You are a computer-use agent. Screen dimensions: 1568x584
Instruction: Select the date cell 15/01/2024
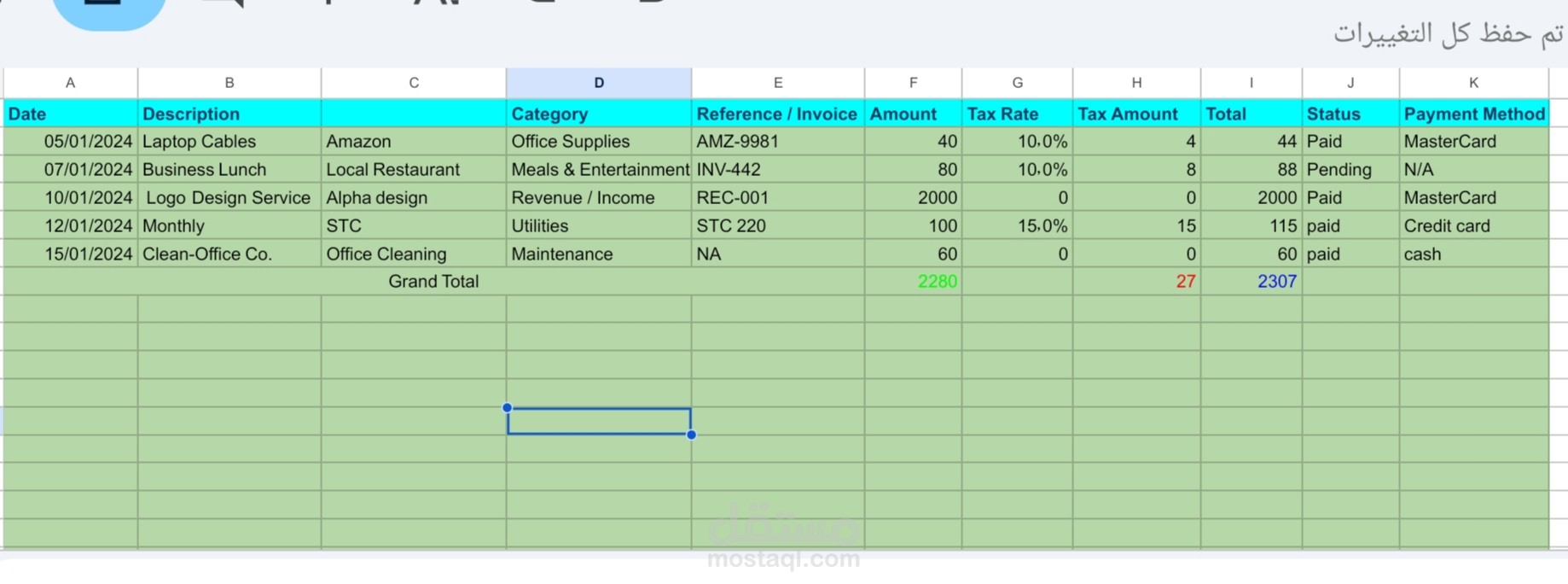click(71, 254)
